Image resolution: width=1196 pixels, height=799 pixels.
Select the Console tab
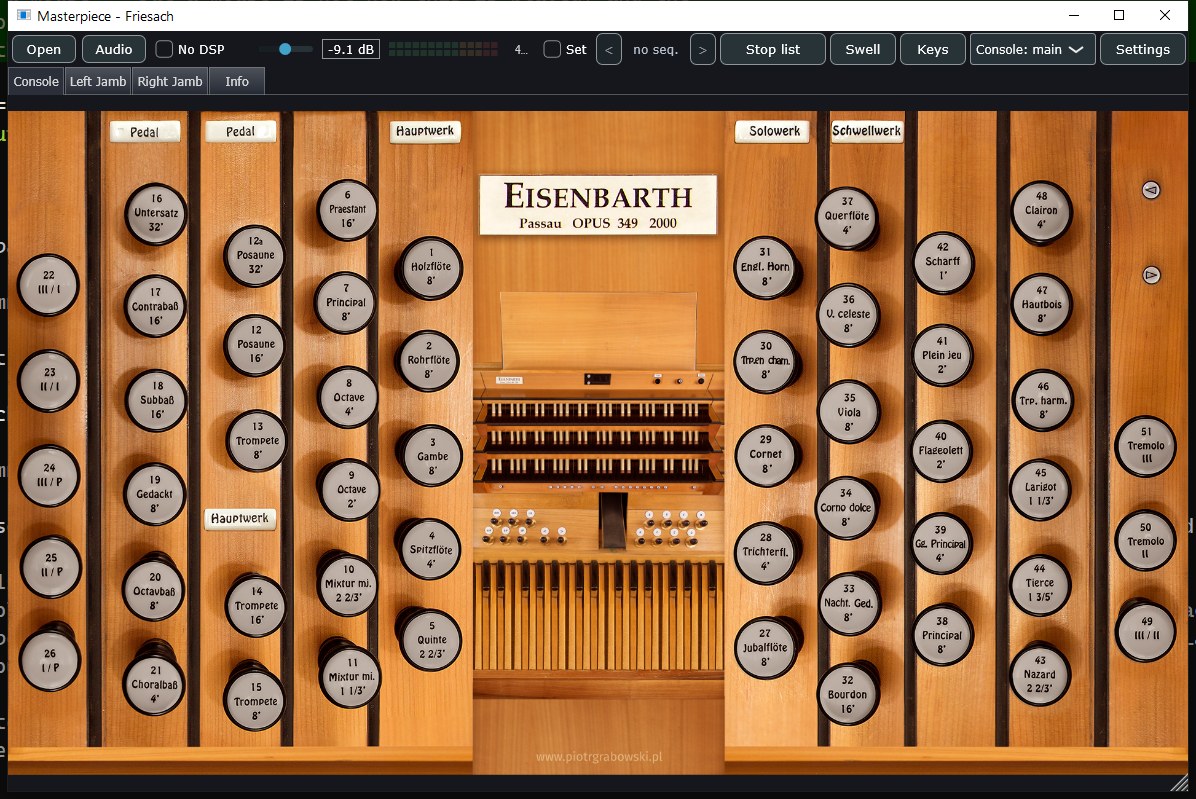tap(36, 81)
